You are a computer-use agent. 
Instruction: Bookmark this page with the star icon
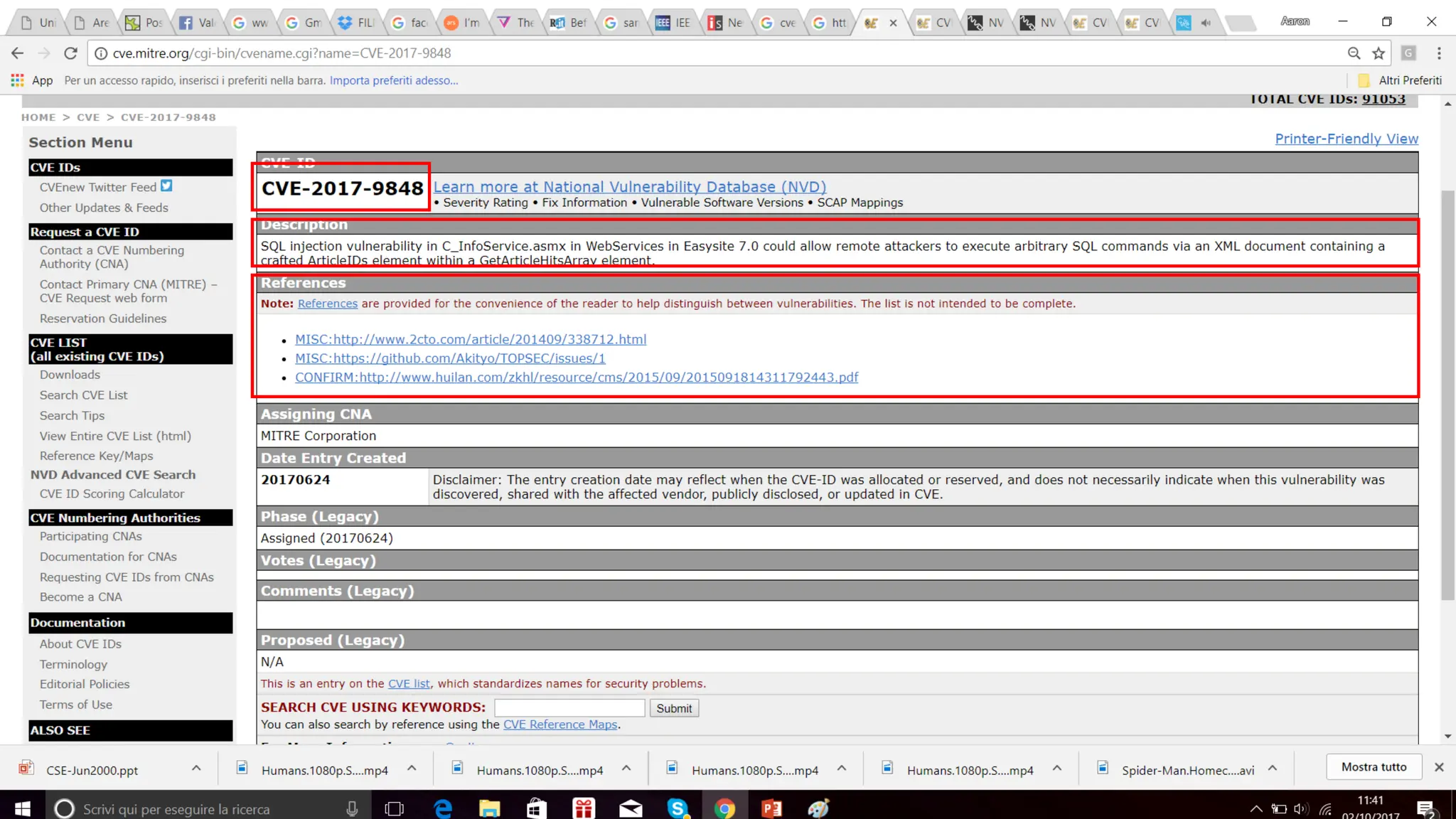1379,53
